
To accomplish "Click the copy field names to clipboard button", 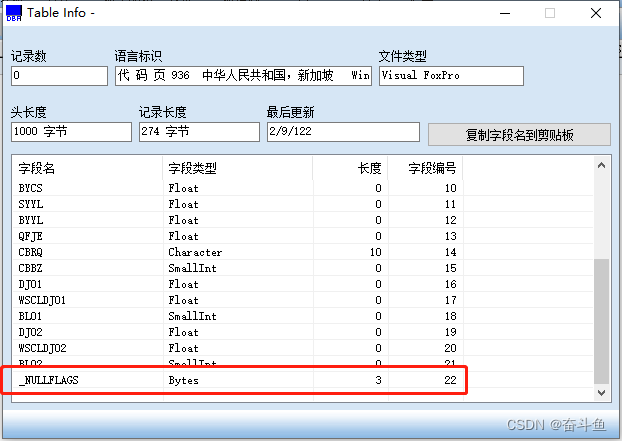I will [519, 135].
